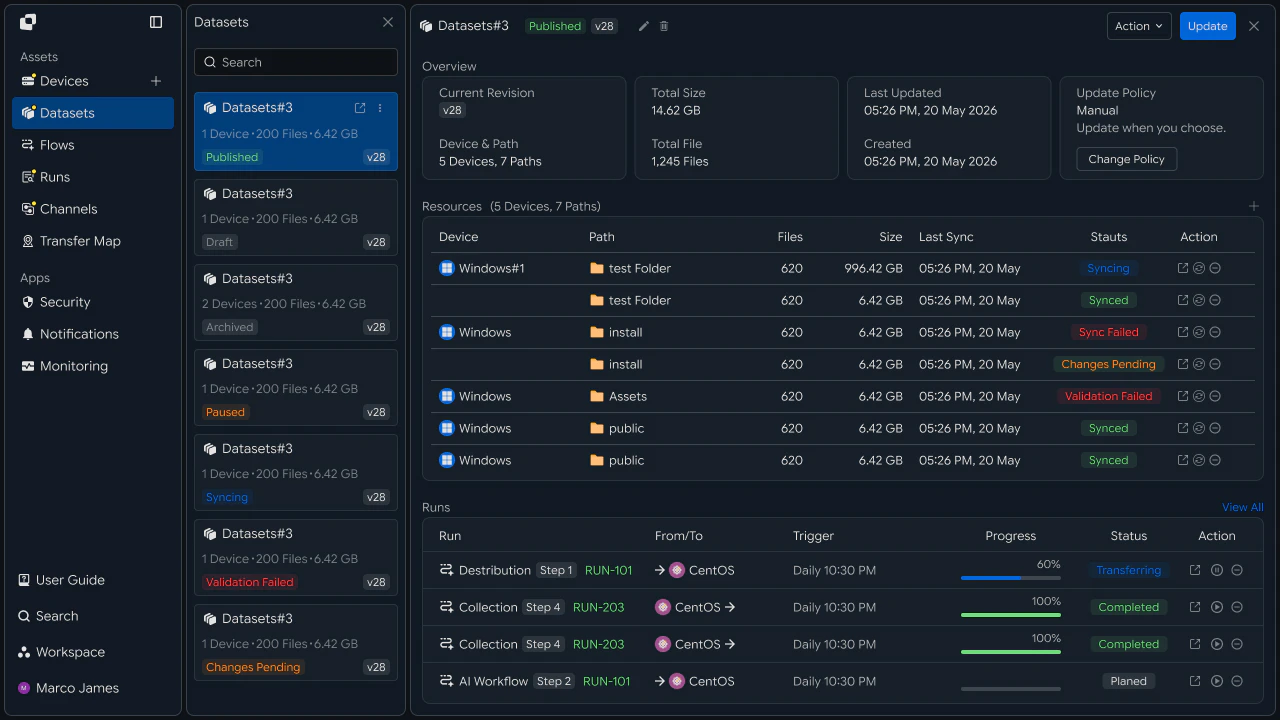Add a new device with plus icon
1280x720 pixels.
point(156,81)
